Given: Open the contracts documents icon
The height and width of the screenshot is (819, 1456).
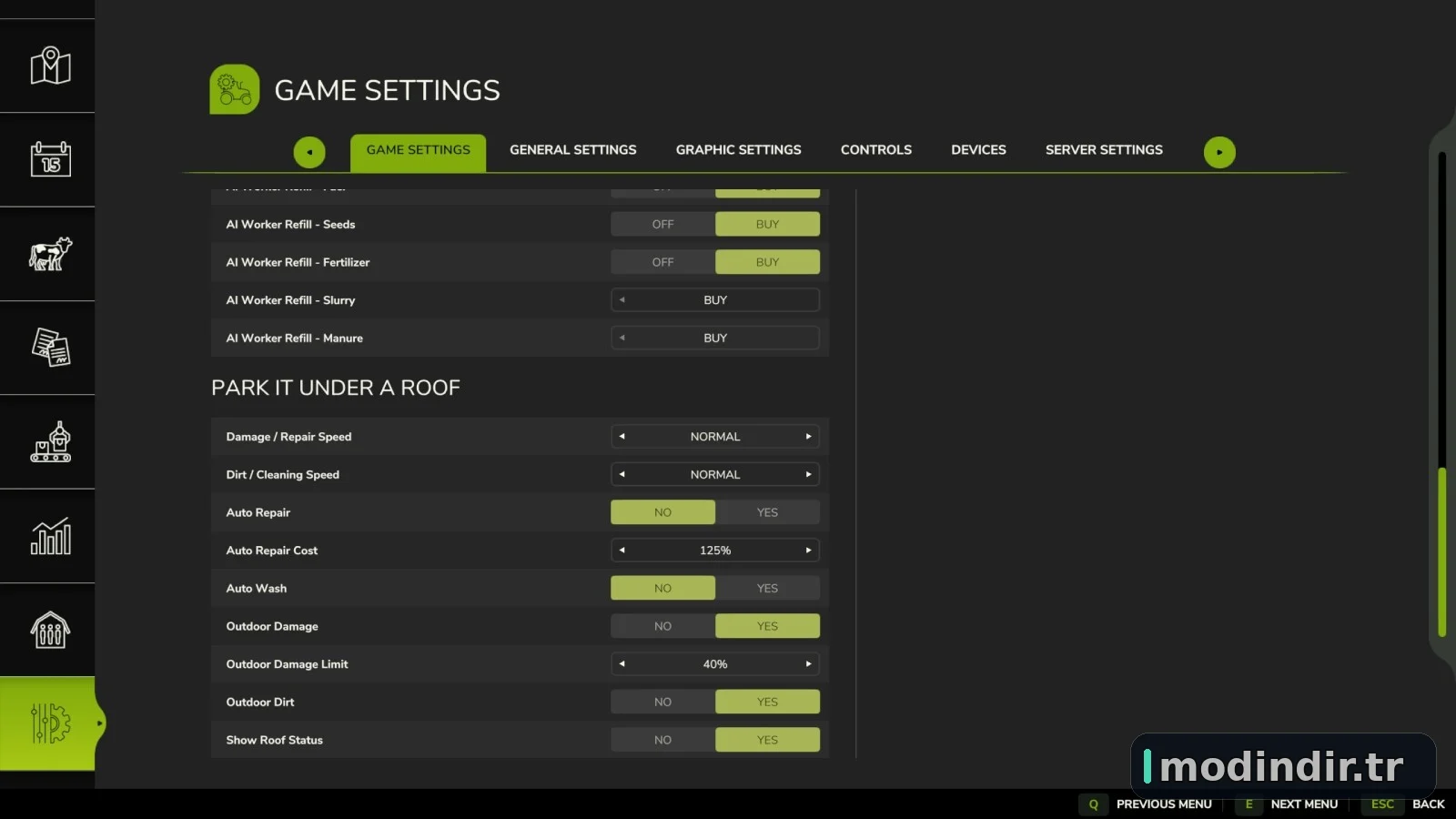Looking at the screenshot, I should point(50,348).
